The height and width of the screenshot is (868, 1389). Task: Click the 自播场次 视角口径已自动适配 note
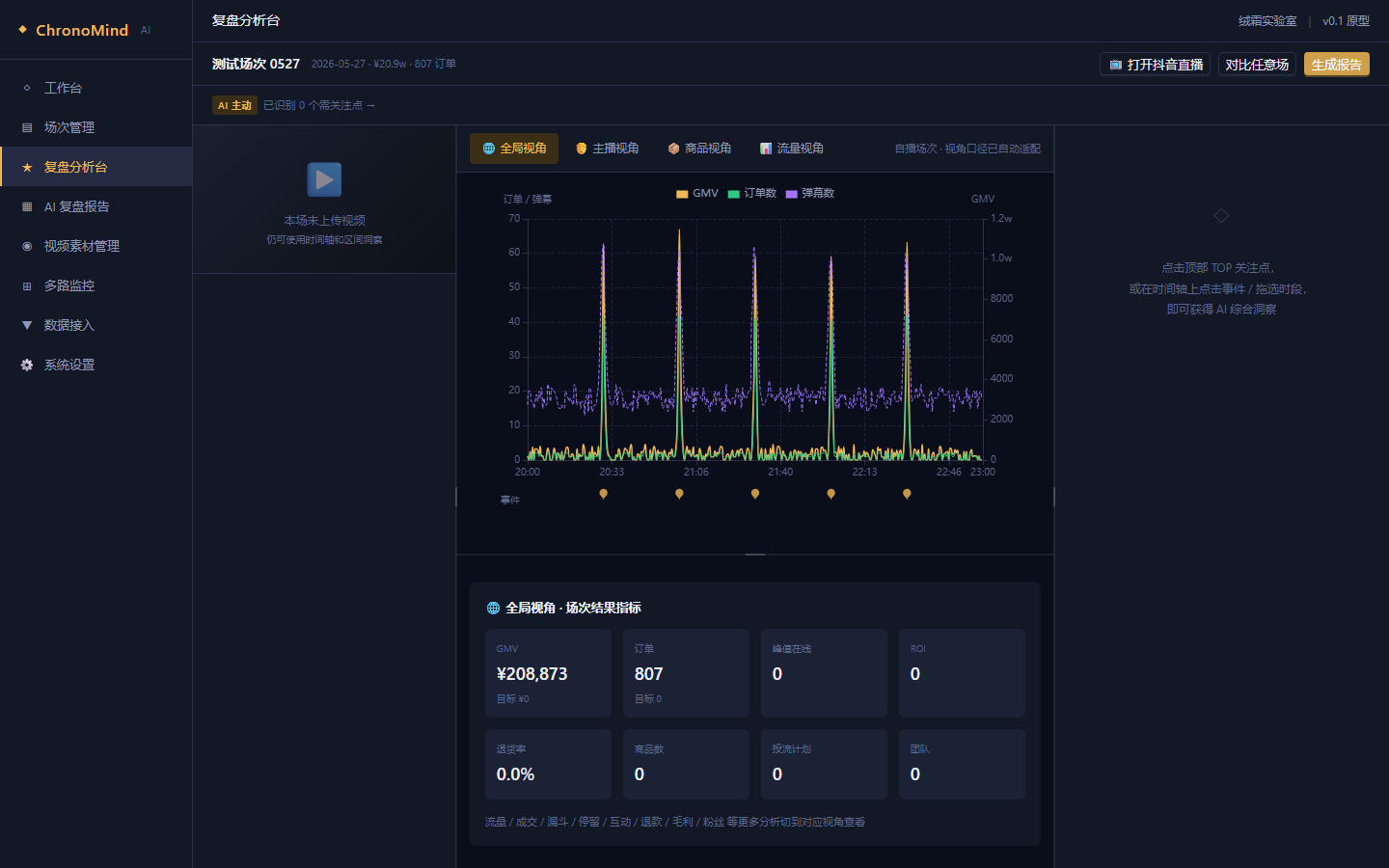point(967,149)
